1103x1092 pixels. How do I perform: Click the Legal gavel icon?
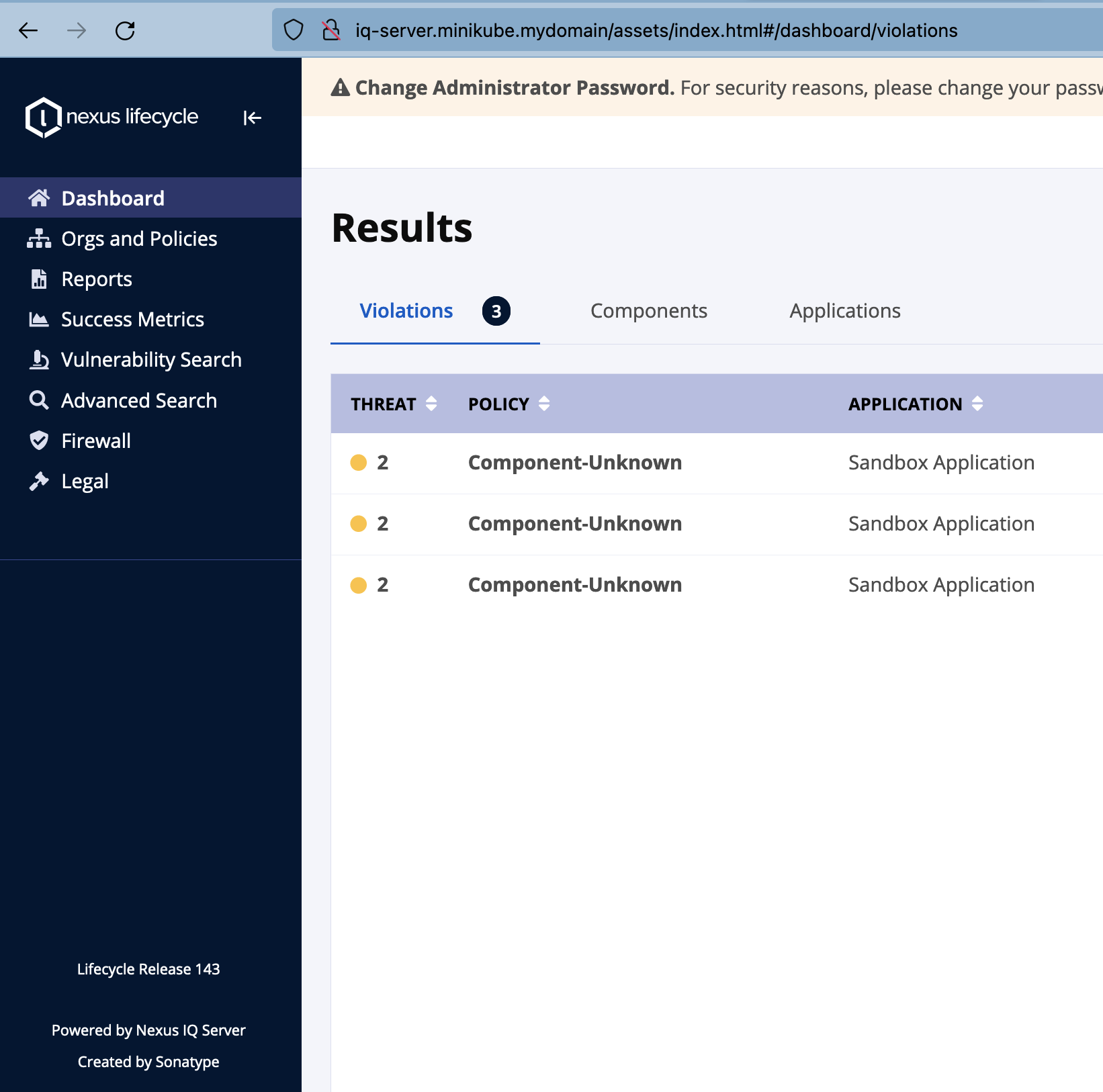[x=39, y=481]
